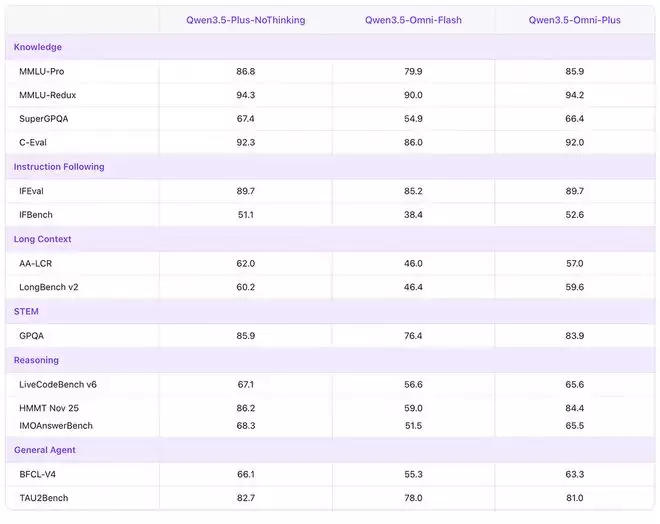Select the IFBench row label
Viewport: 660px width, 524px height.
coord(38,215)
